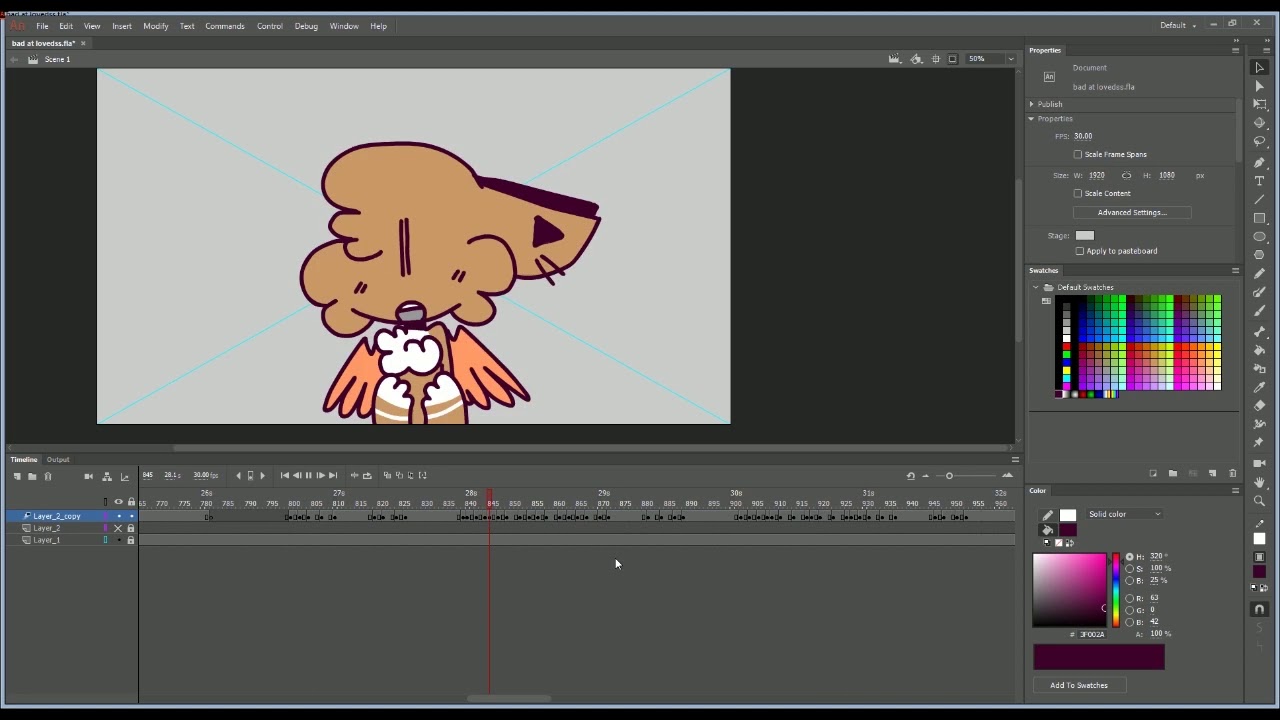1280x720 pixels.
Task: Click the Delete layer trash icon
Action: 48,476
